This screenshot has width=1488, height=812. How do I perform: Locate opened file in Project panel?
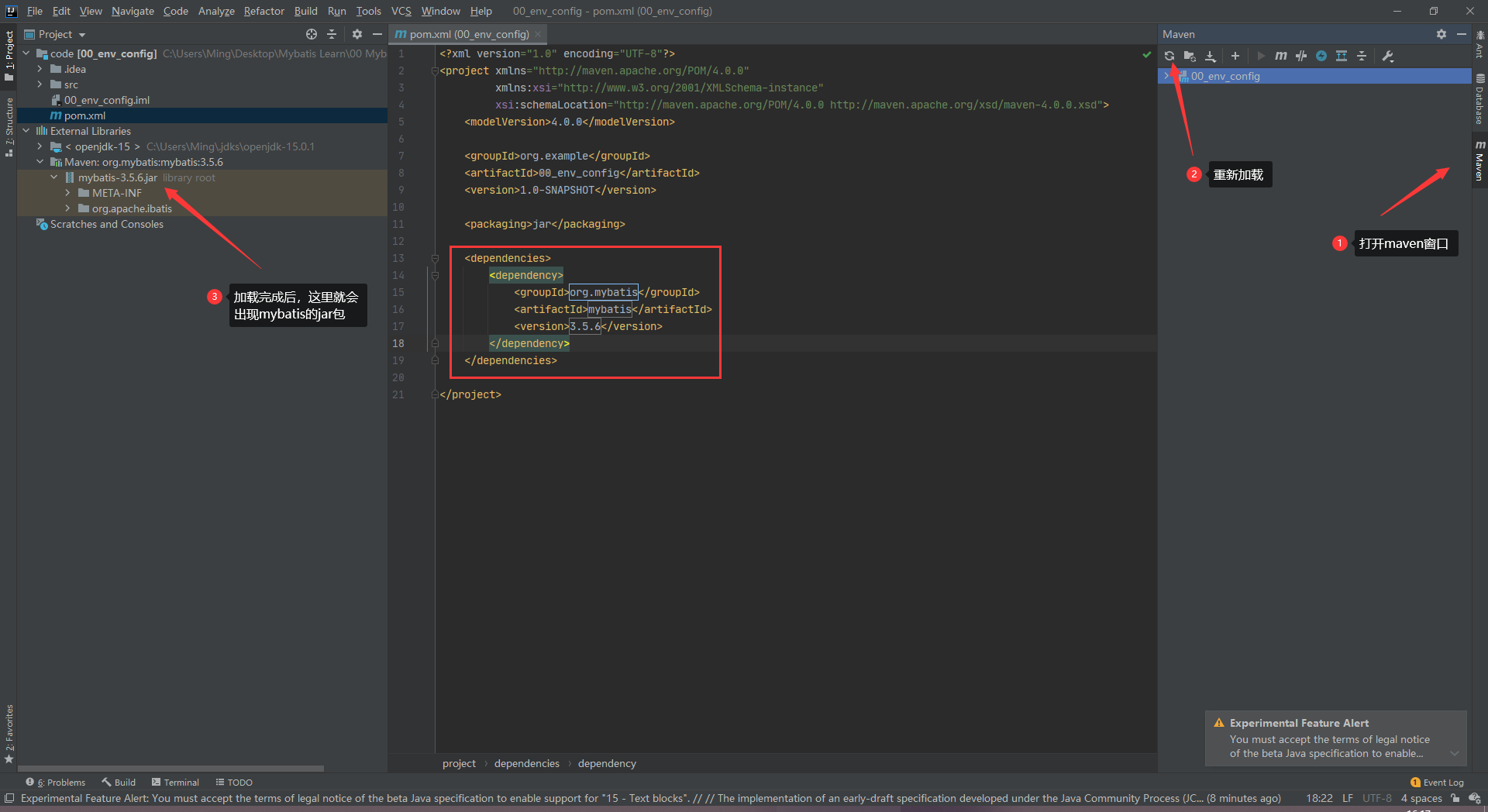point(312,34)
